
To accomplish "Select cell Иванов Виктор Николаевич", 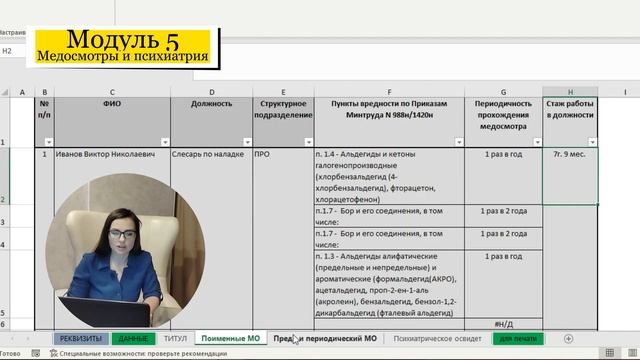I will point(112,154).
